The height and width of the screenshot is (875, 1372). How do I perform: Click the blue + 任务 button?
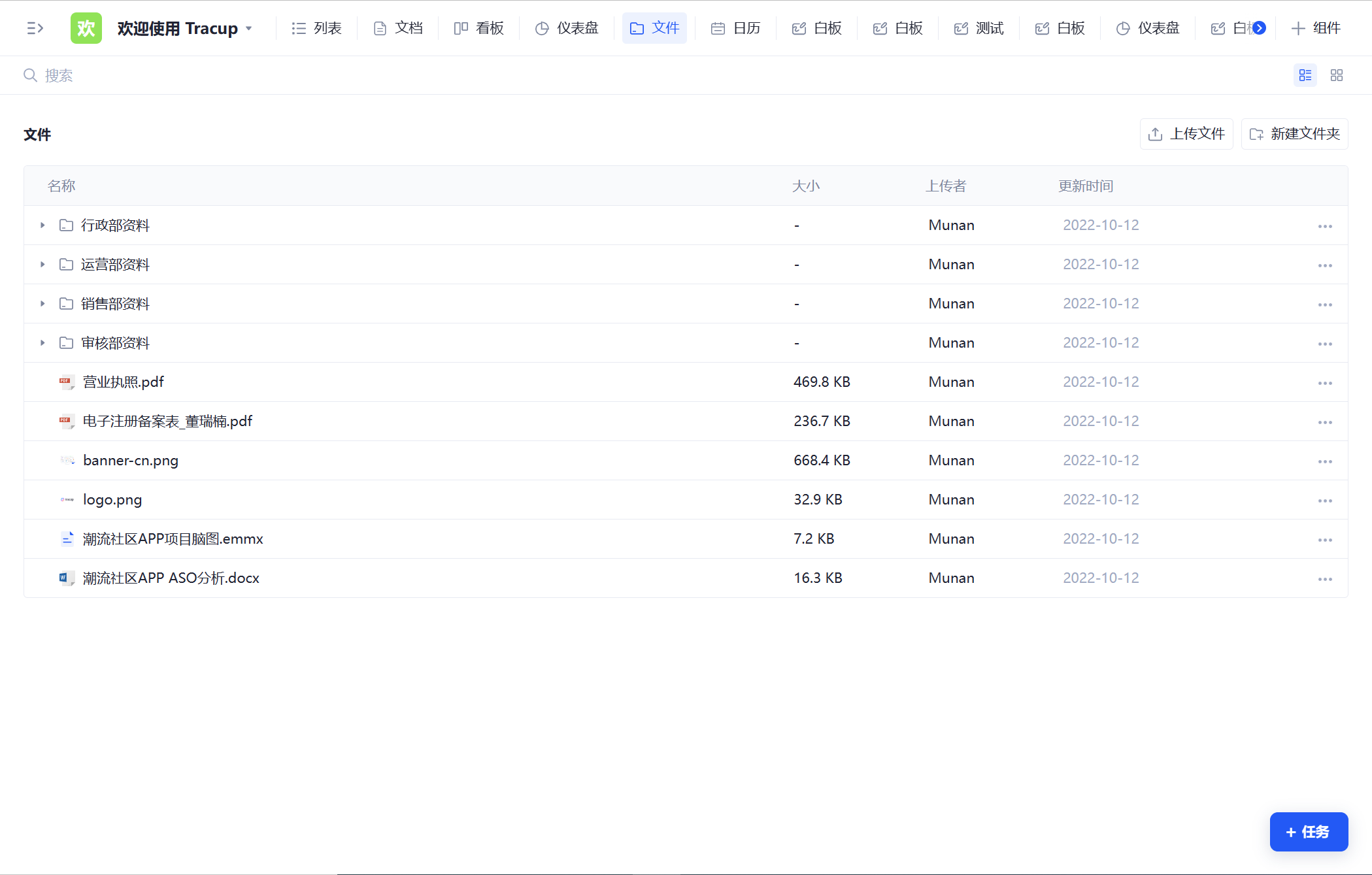pyautogui.click(x=1308, y=832)
